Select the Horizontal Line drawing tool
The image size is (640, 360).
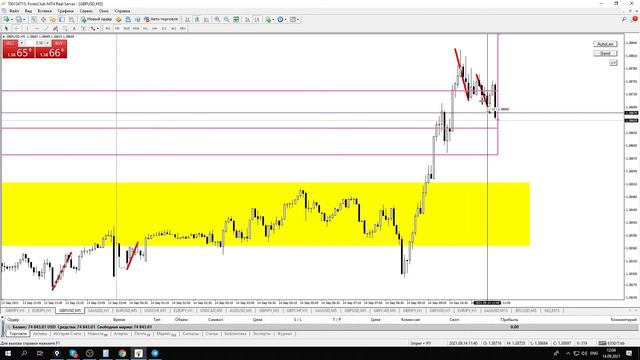coord(37,28)
